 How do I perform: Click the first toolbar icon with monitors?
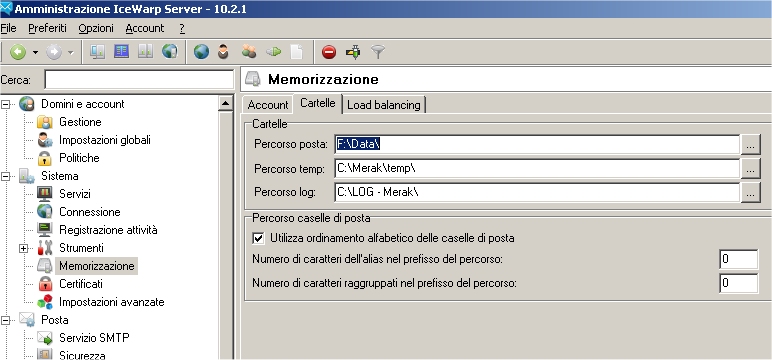[x=97, y=51]
